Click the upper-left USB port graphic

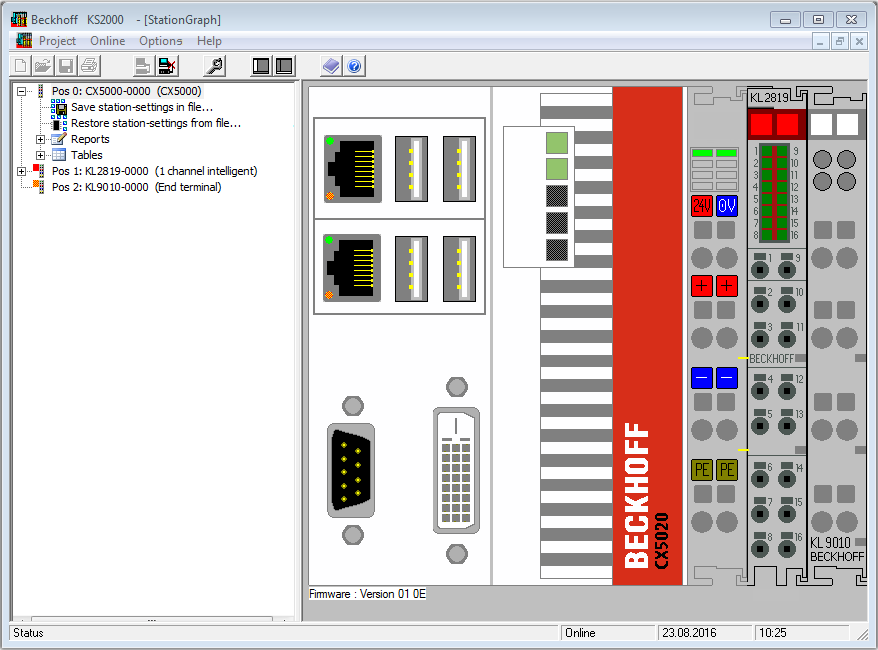[x=412, y=169]
